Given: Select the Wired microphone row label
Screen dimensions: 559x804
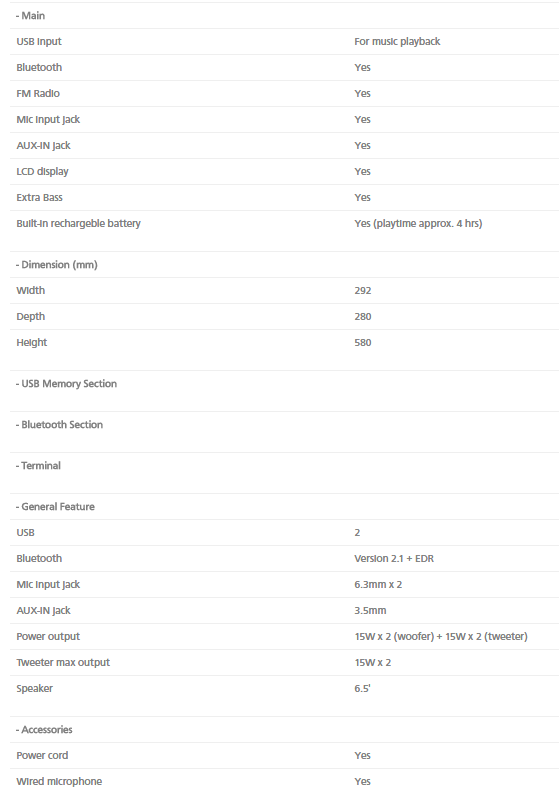Looking at the screenshot, I should coord(59,781).
